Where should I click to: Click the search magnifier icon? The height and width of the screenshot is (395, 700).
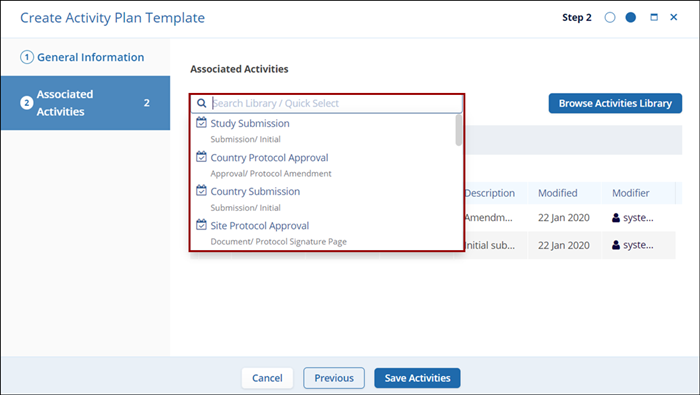[202, 103]
